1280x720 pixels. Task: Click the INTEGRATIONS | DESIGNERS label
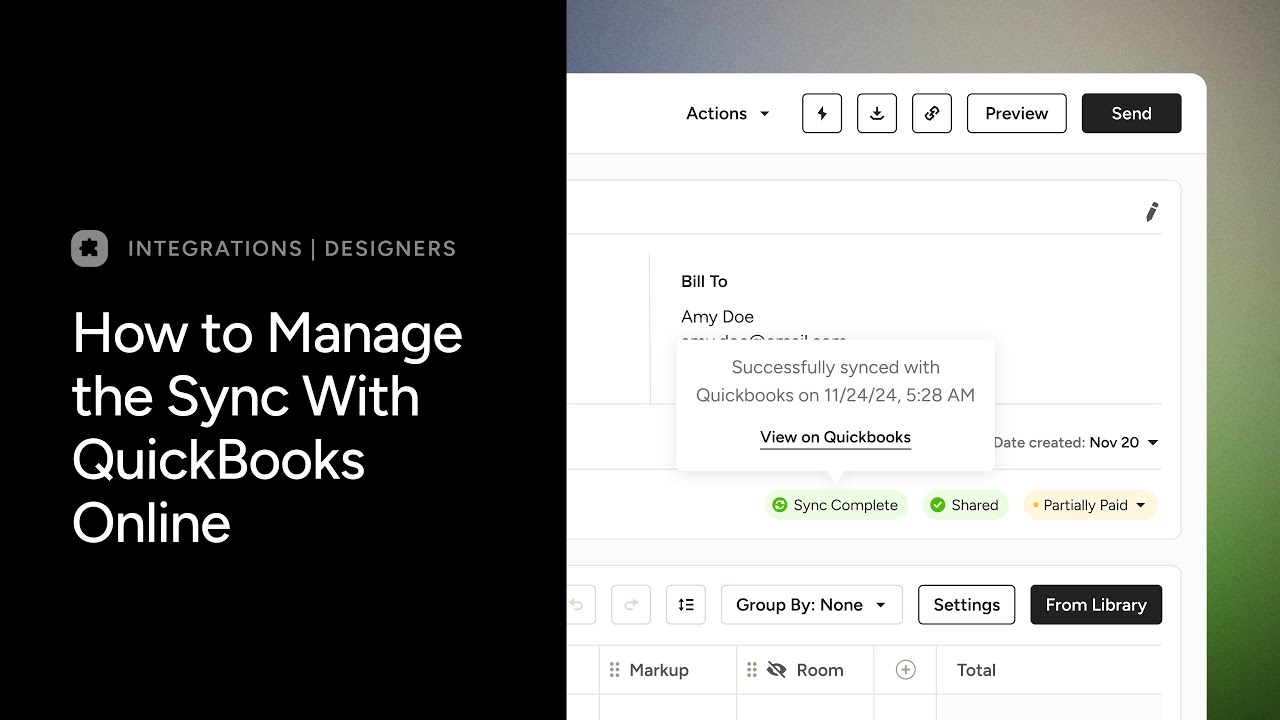292,249
